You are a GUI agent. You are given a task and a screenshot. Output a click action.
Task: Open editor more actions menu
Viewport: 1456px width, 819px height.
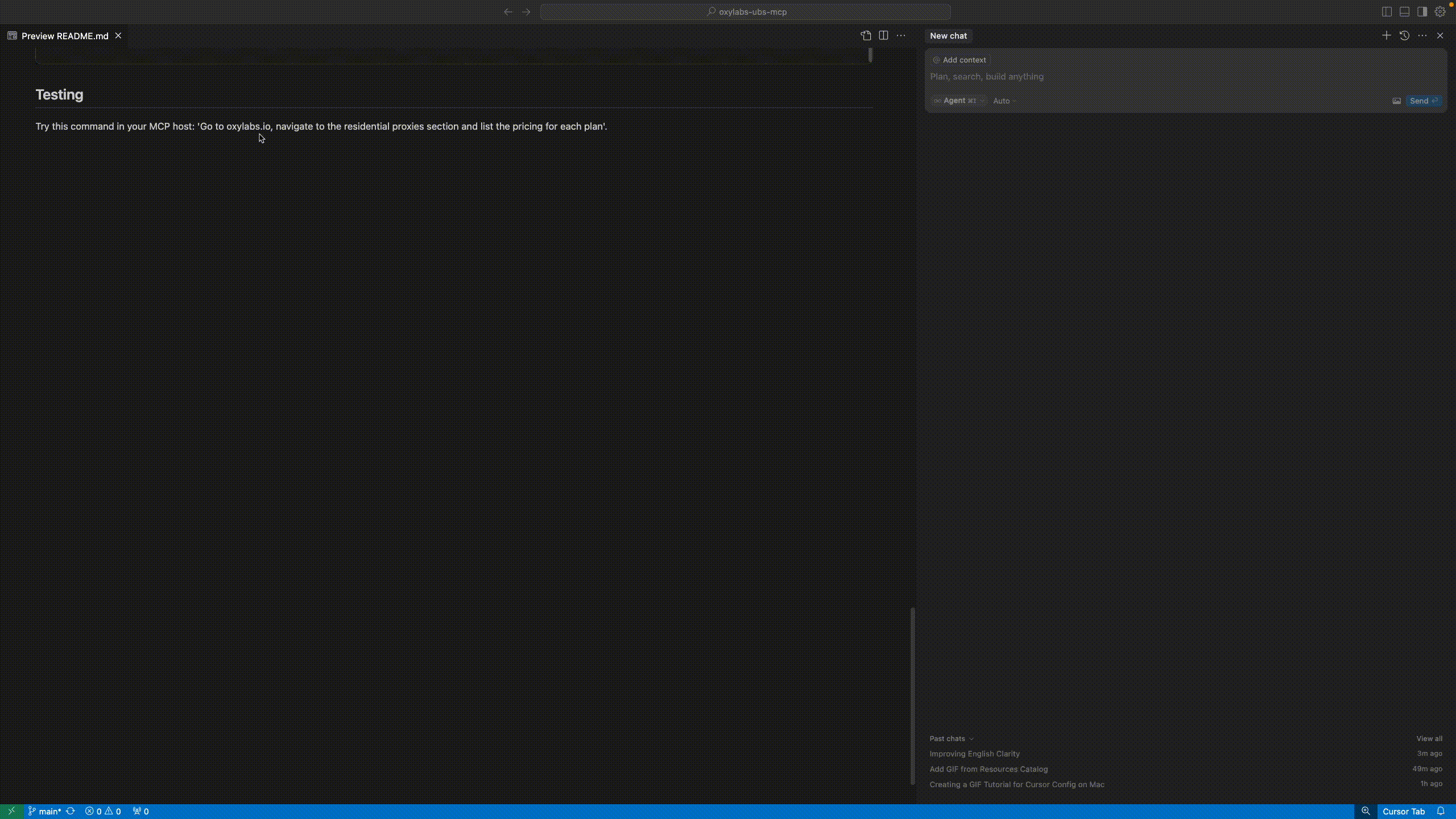[x=901, y=35]
